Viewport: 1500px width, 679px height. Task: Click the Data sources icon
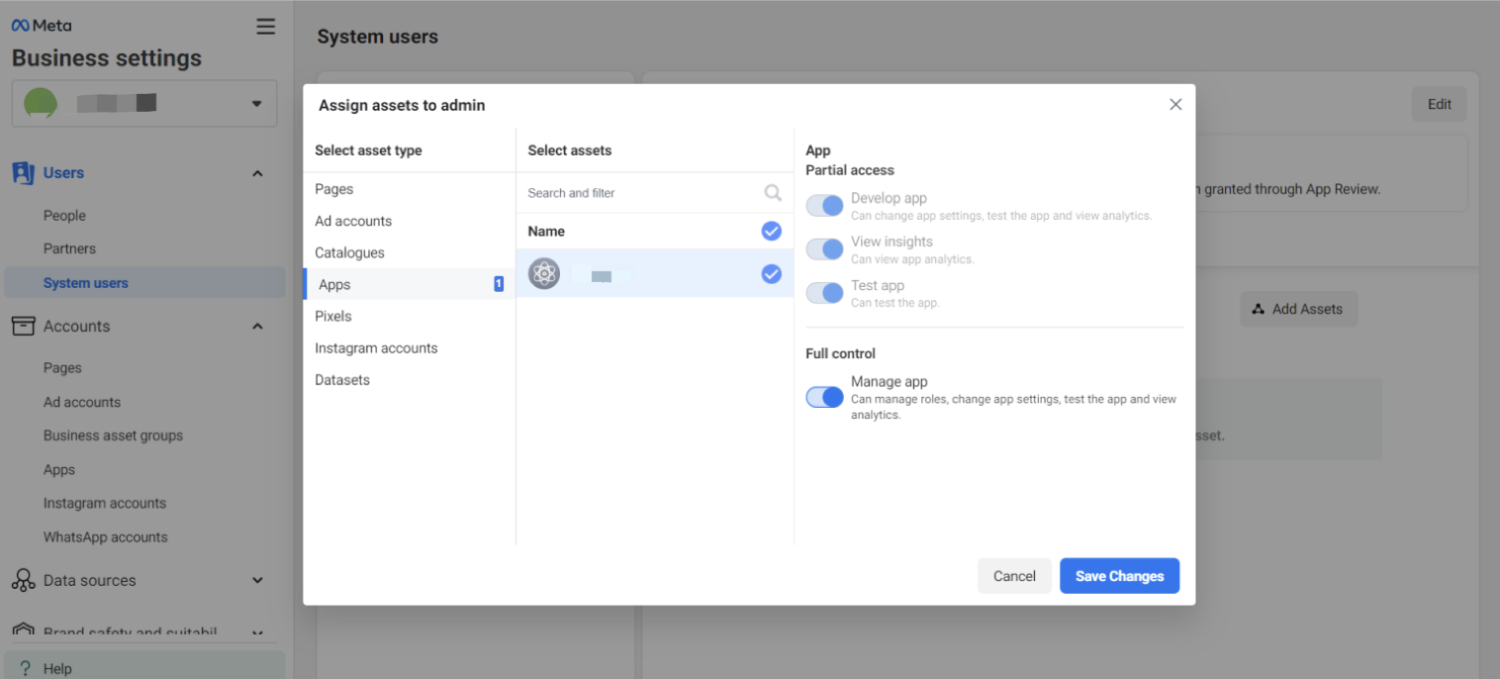coord(23,580)
